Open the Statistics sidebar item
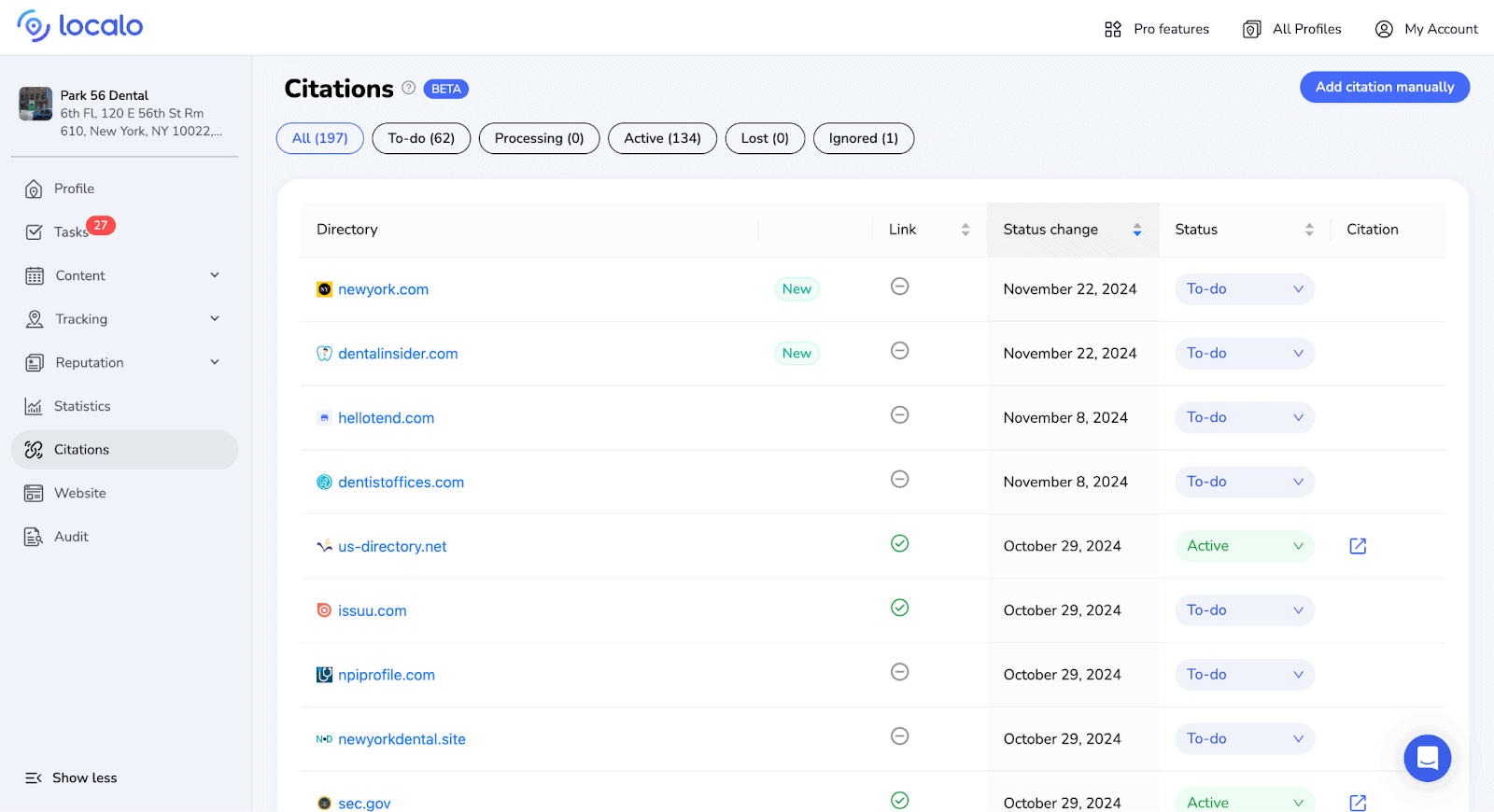Screen dimensions: 1494x812 [82, 406]
